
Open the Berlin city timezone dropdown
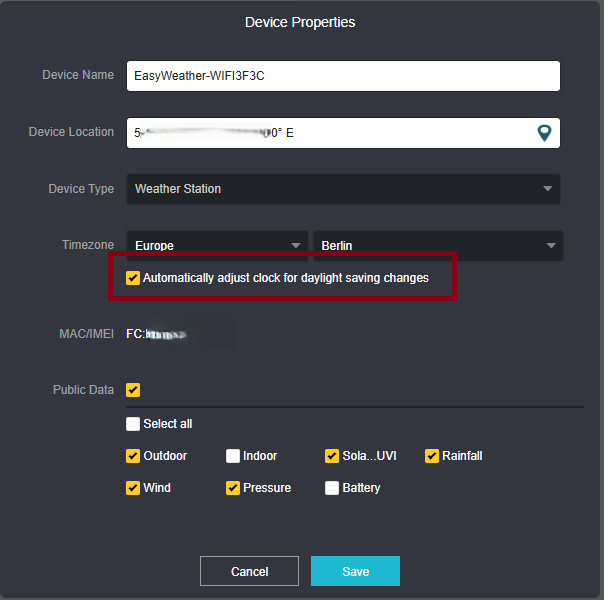[x=438, y=246]
